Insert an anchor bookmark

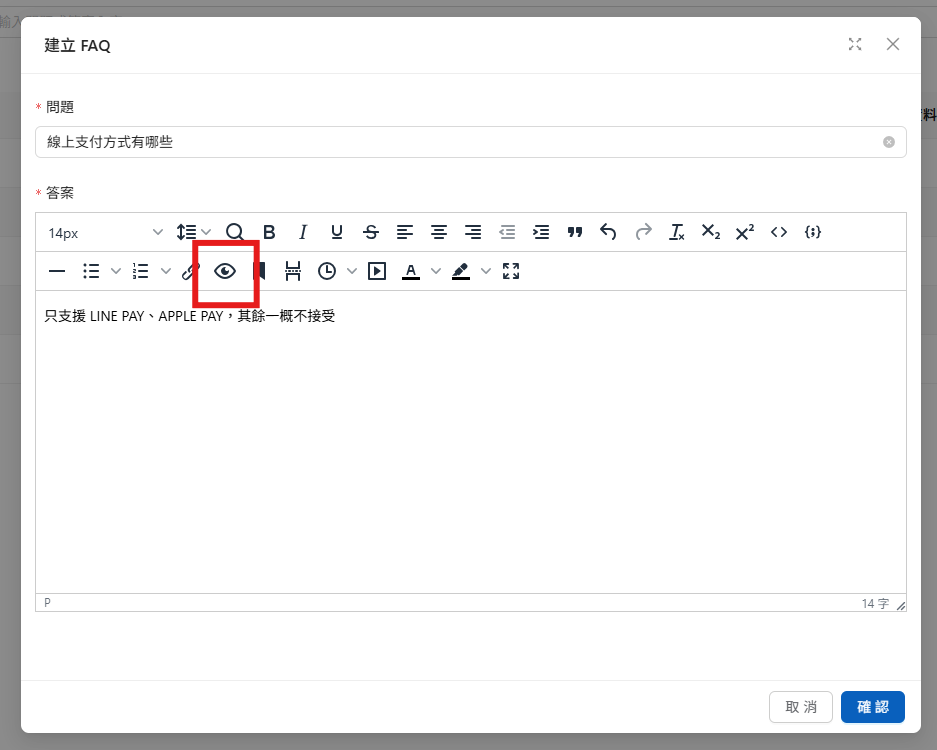pos(260,271)
